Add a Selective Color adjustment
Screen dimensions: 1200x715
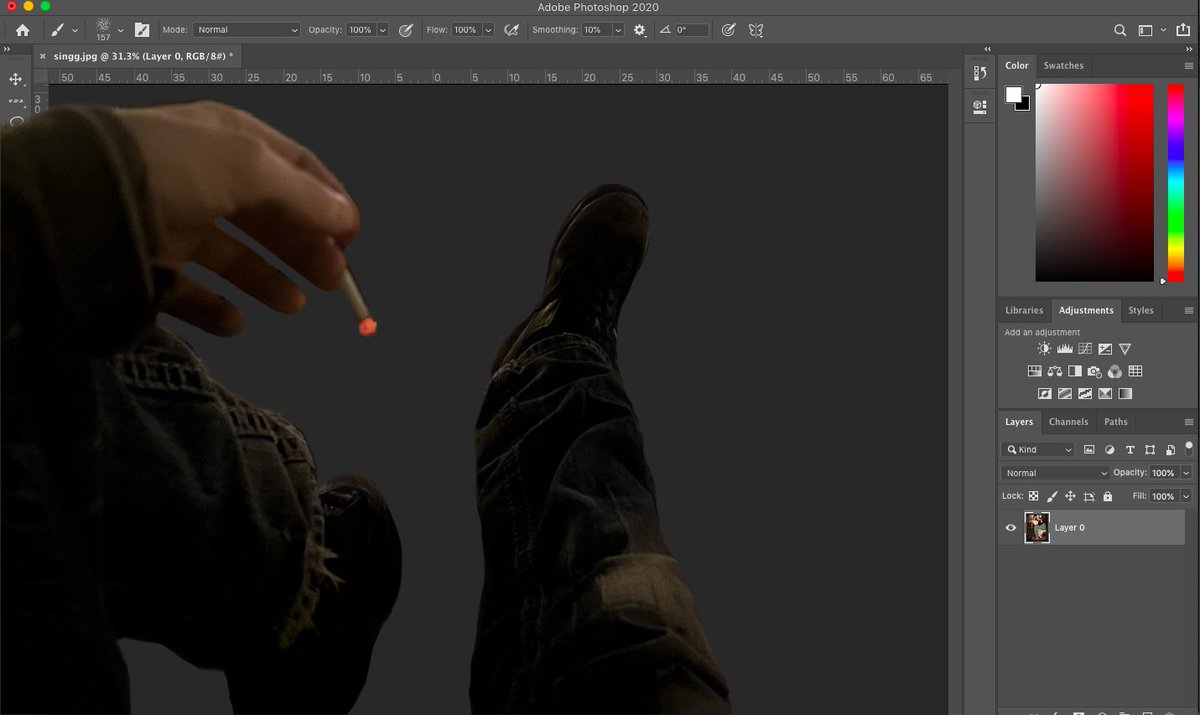coord(1104,394)
